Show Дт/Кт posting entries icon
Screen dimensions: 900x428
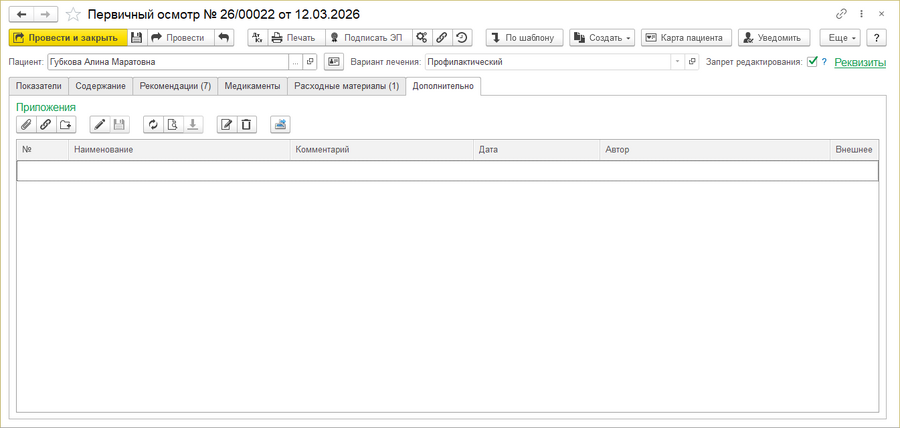point(258,38)
